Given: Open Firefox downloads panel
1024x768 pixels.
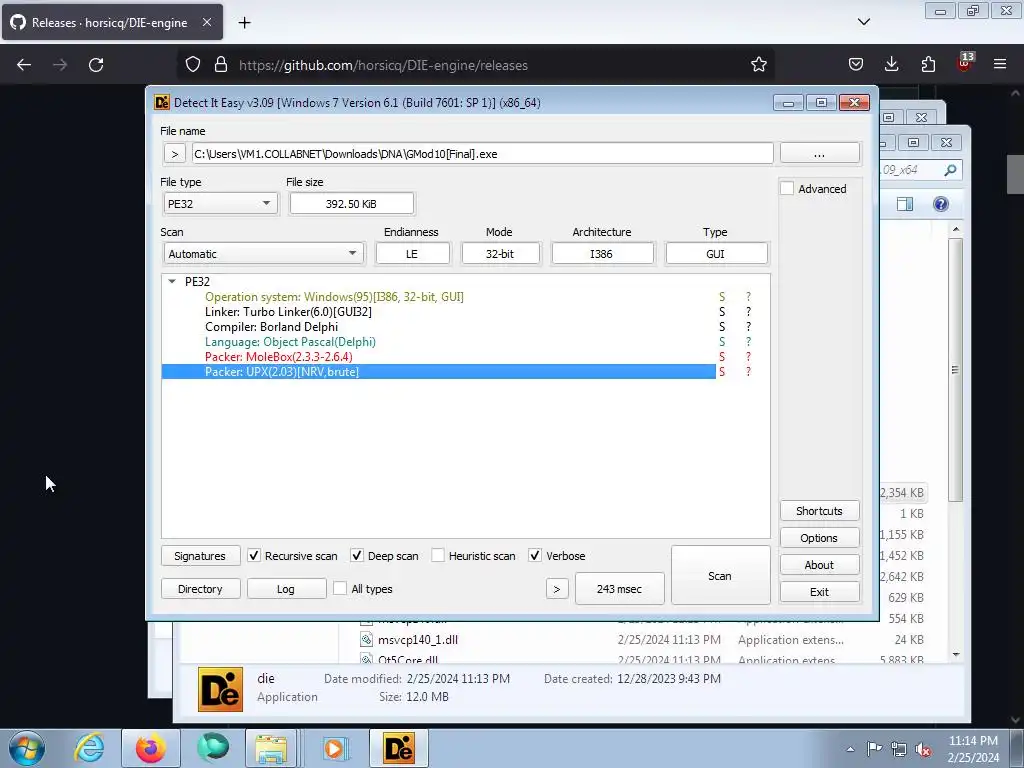Looking at the screenshot, I should (x=891, y=64).
